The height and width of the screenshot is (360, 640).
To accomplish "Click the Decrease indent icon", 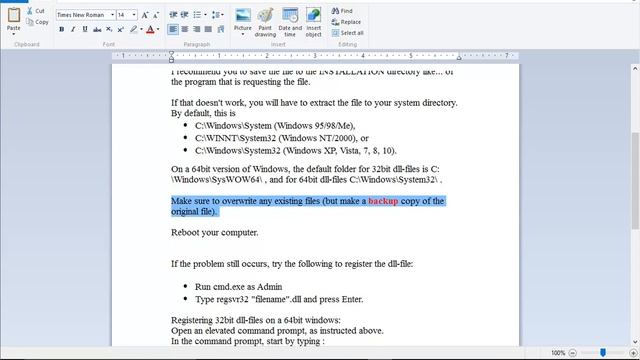I will tap(173, 15).
